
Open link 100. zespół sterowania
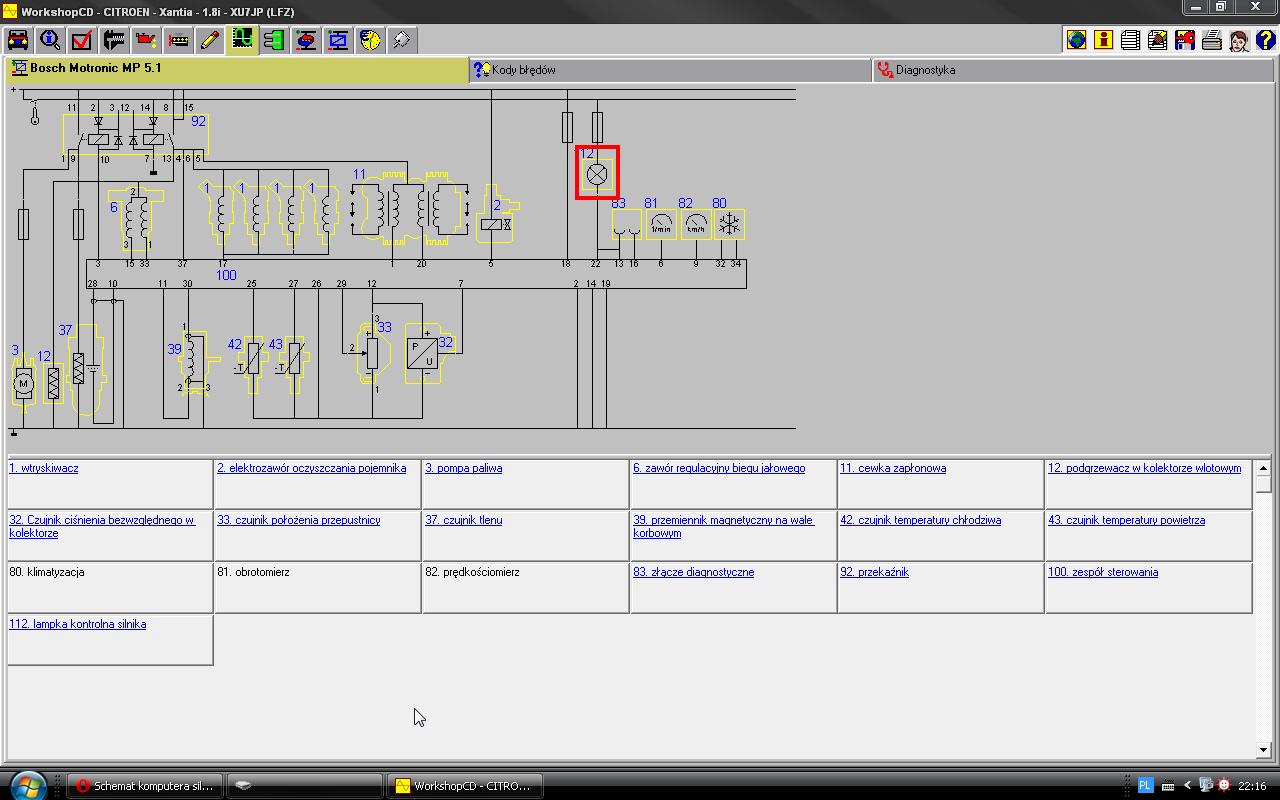[x=1103, y=572]
